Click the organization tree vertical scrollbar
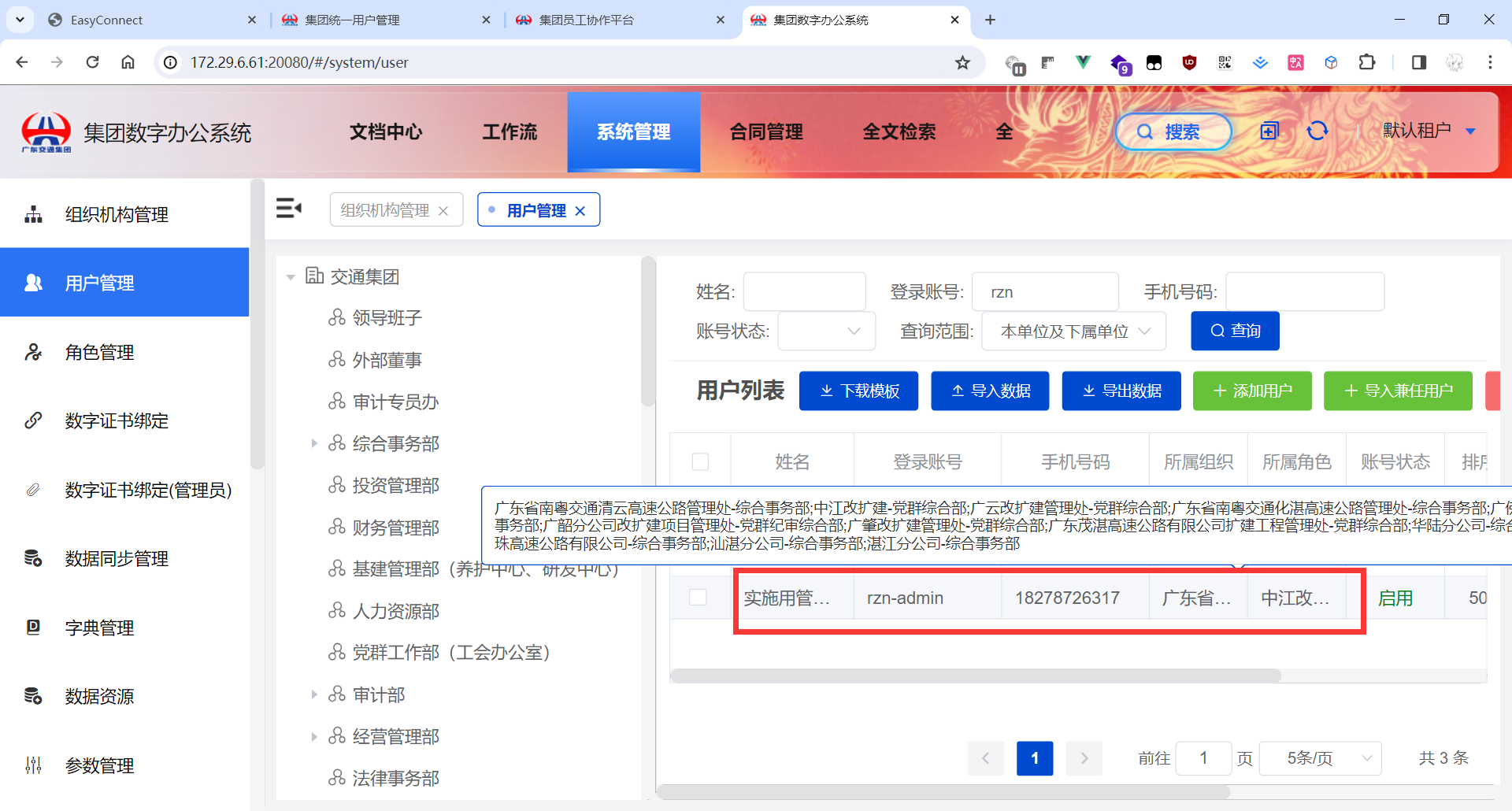This screenshot has width=1512, height=811. point(648,331)
